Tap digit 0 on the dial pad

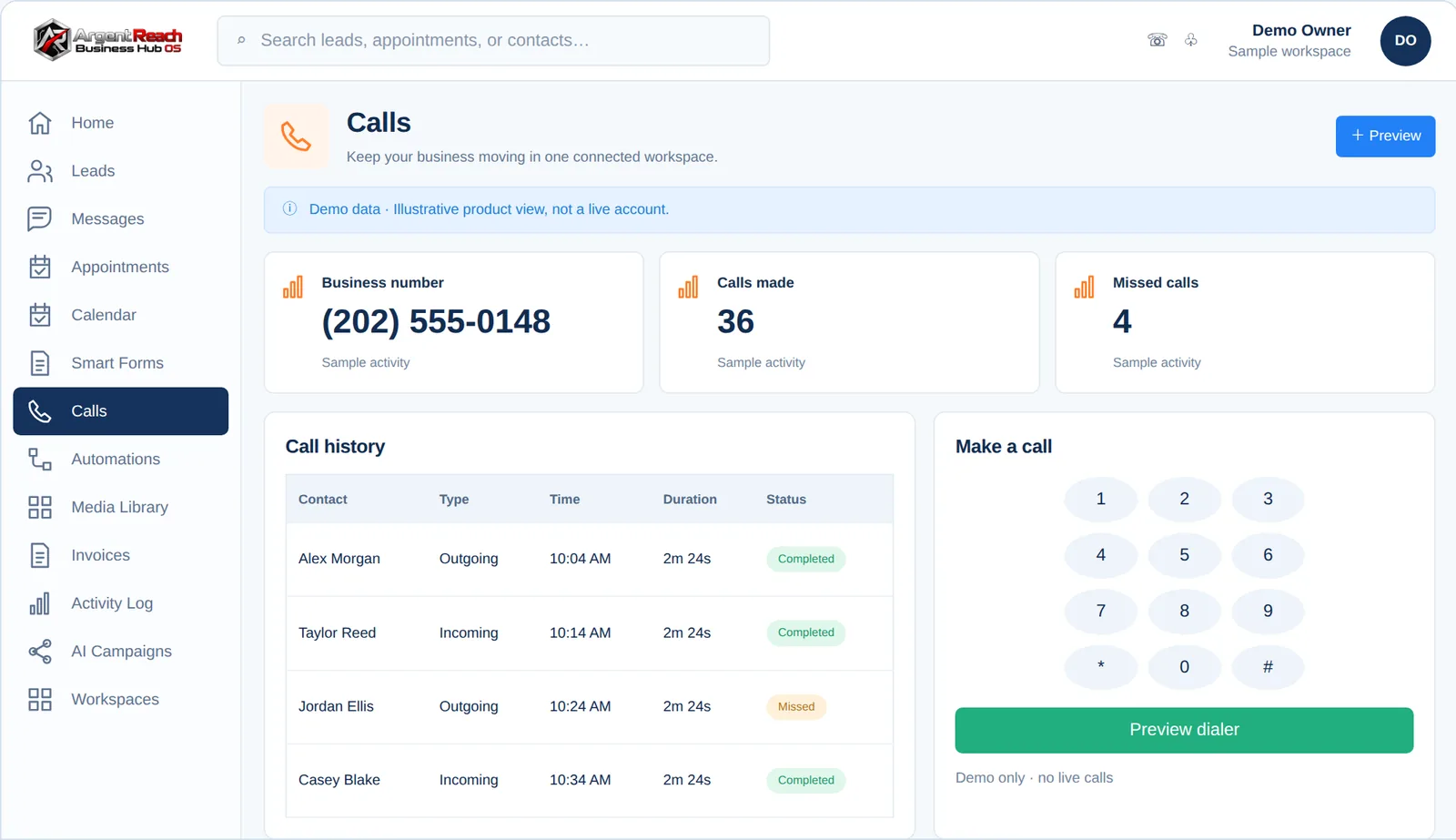1184,667
